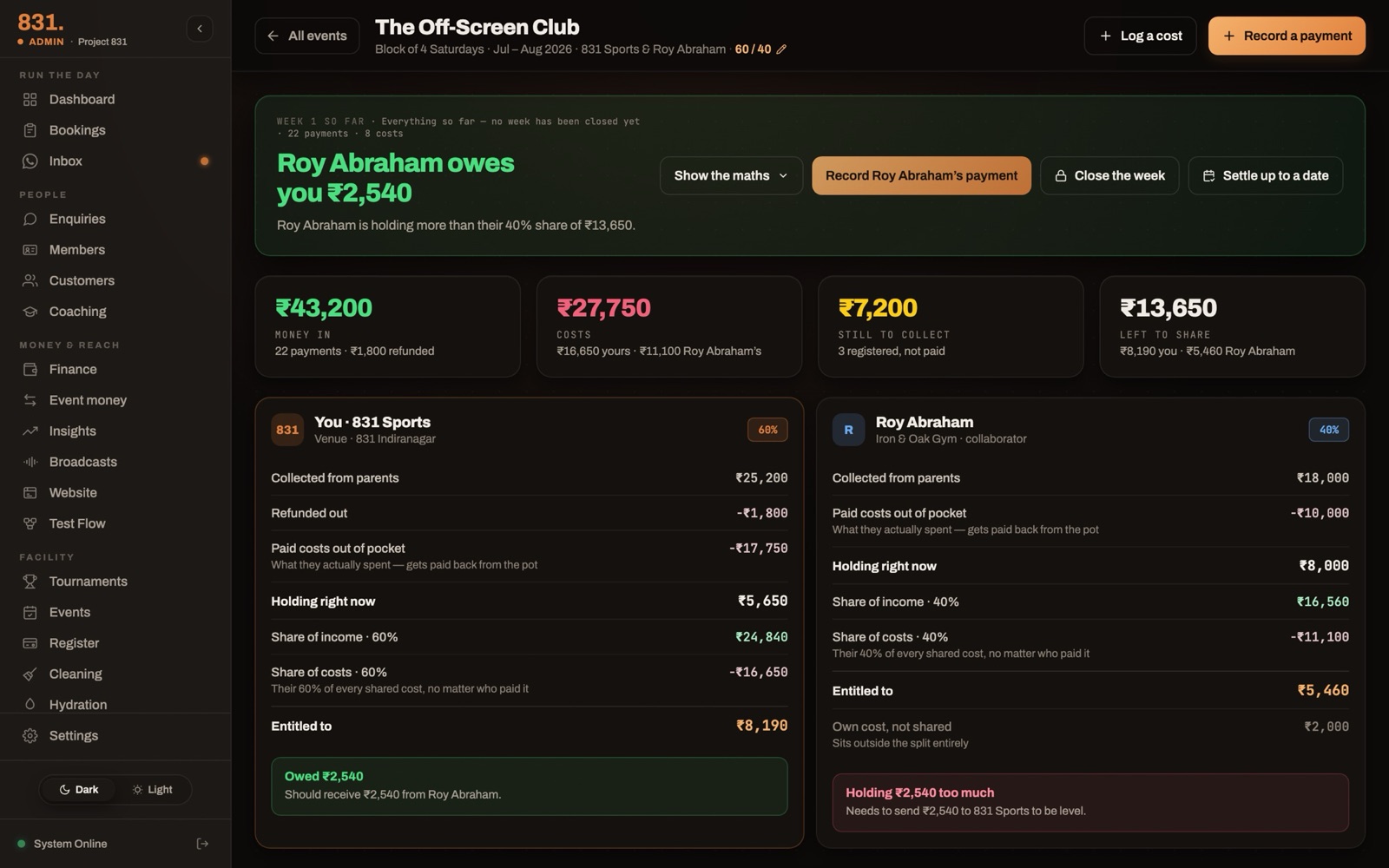Click Record a payment button
1389x868 pixels.
(1287, 36)
